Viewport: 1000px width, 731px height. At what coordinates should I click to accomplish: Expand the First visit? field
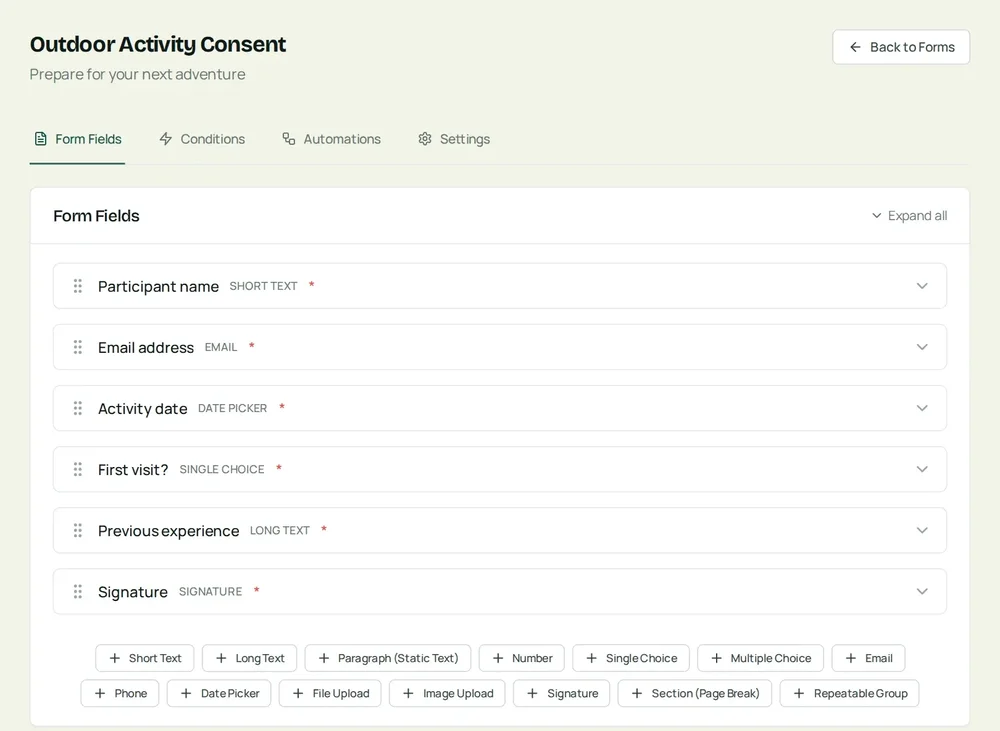[922, 469]
